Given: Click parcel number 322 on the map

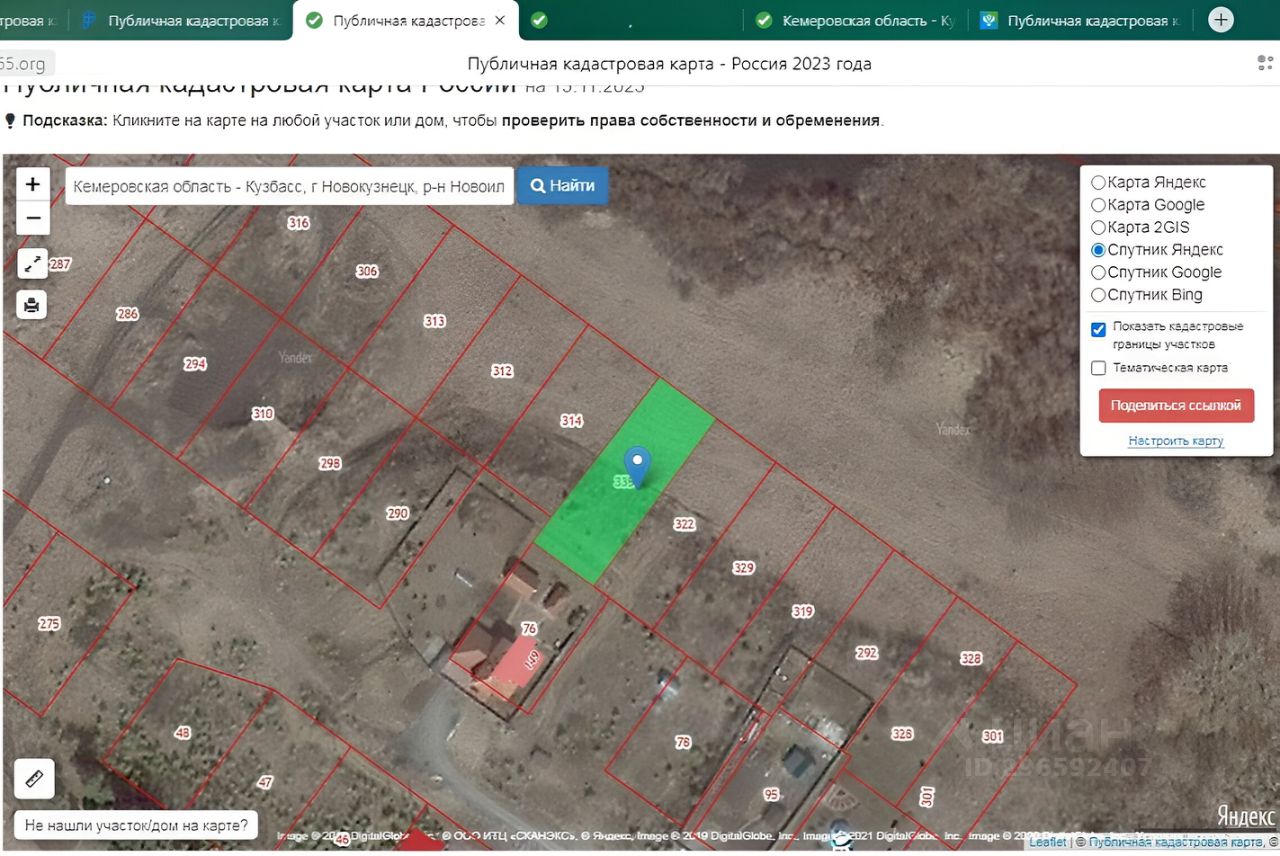Looking at the screenshot, I should 684,524.
